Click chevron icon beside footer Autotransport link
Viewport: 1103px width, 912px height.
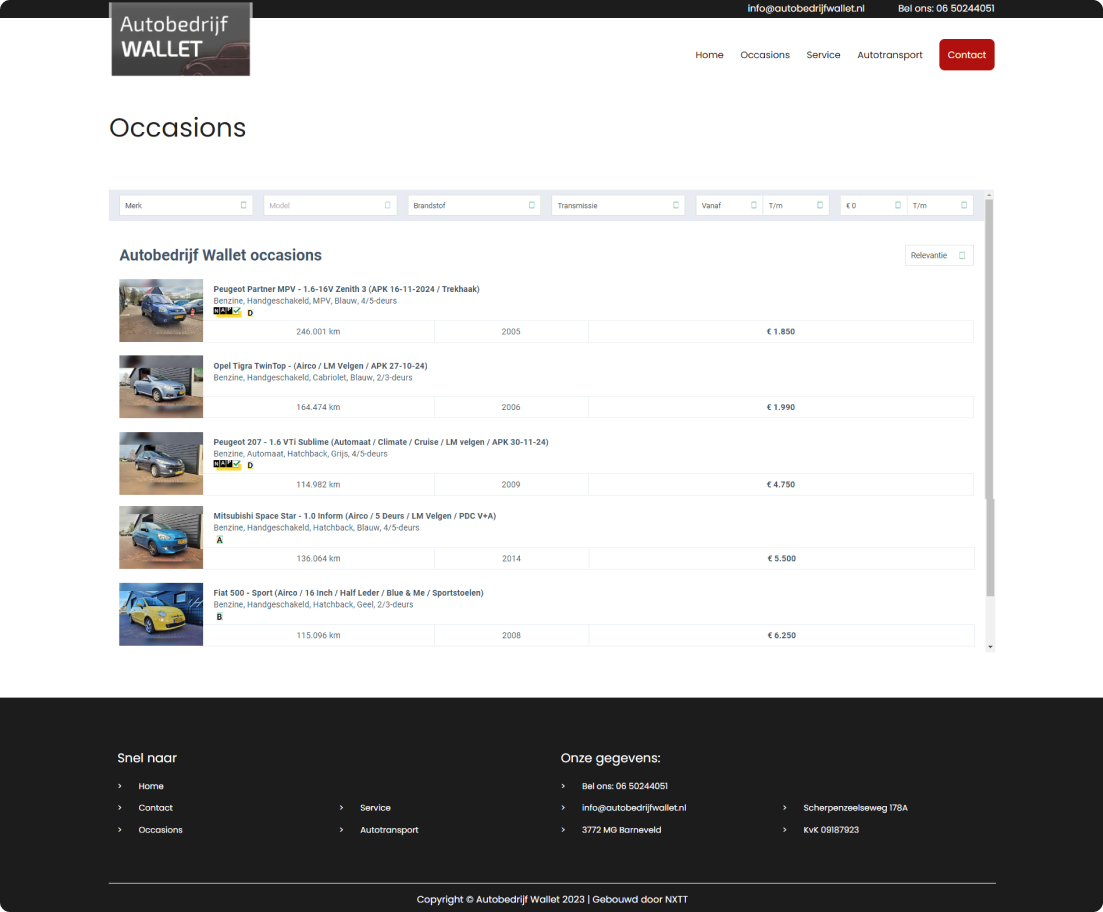point(341,830)
